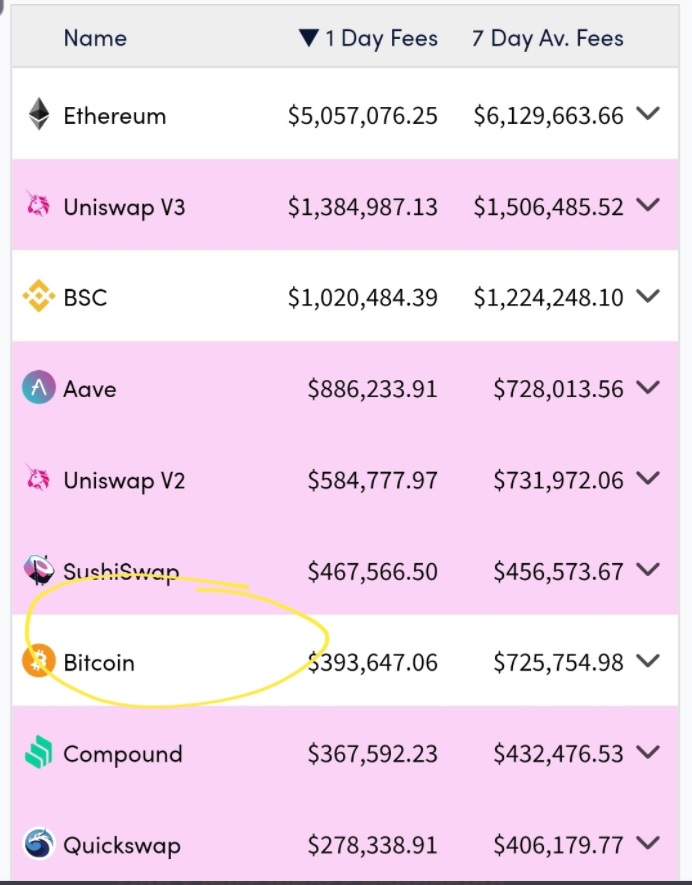Sort by 1 Day Fees column
The width and height of the screenshot is (692, 885).
click(369, 38)
